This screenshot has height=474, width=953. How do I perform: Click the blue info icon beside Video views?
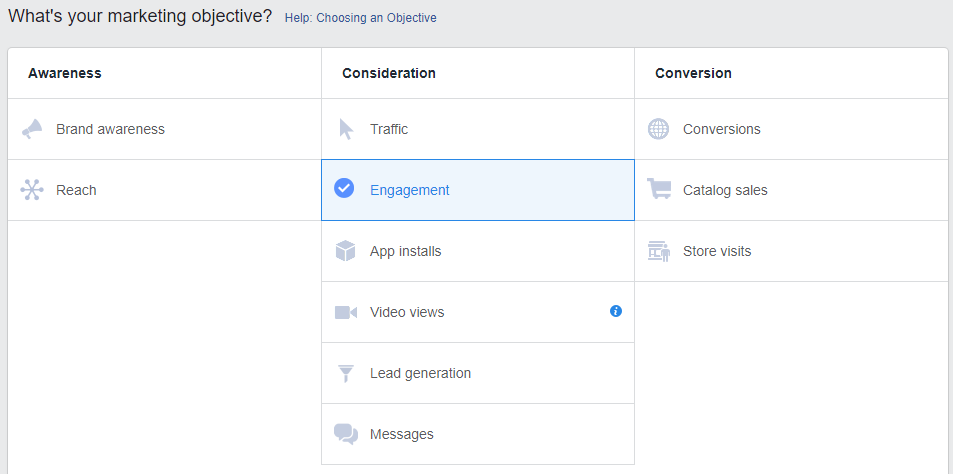click(x=616, y=311)
